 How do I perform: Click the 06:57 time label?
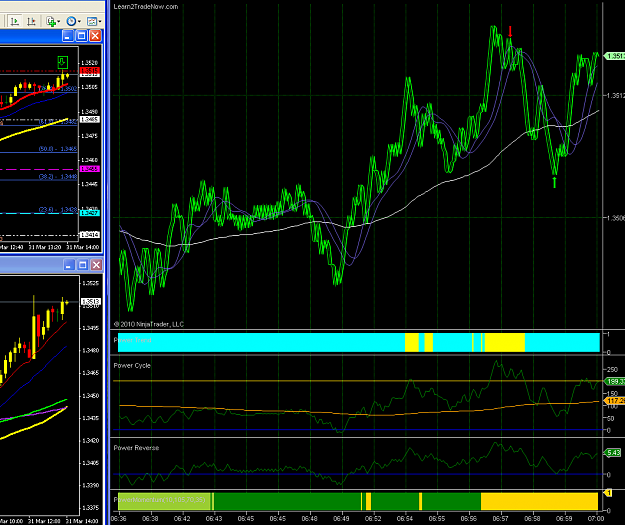coord(501,518)
